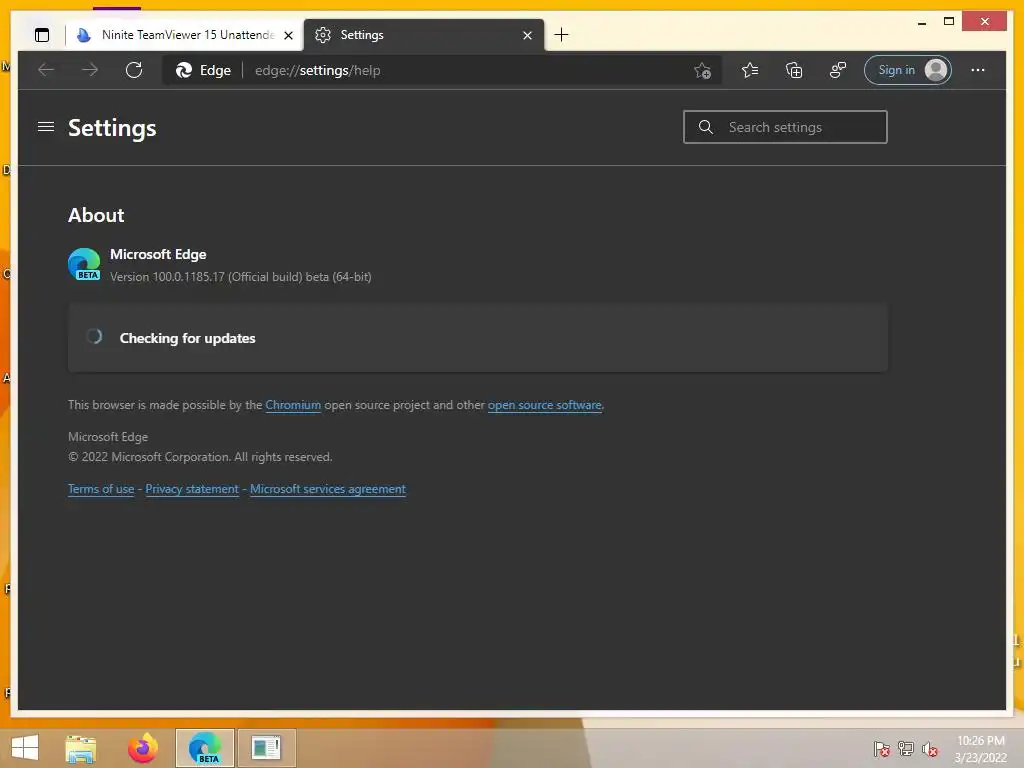Open the feedback/share profile icon
The height and width of the screenshot is (768, 1024).
[838, 70]
